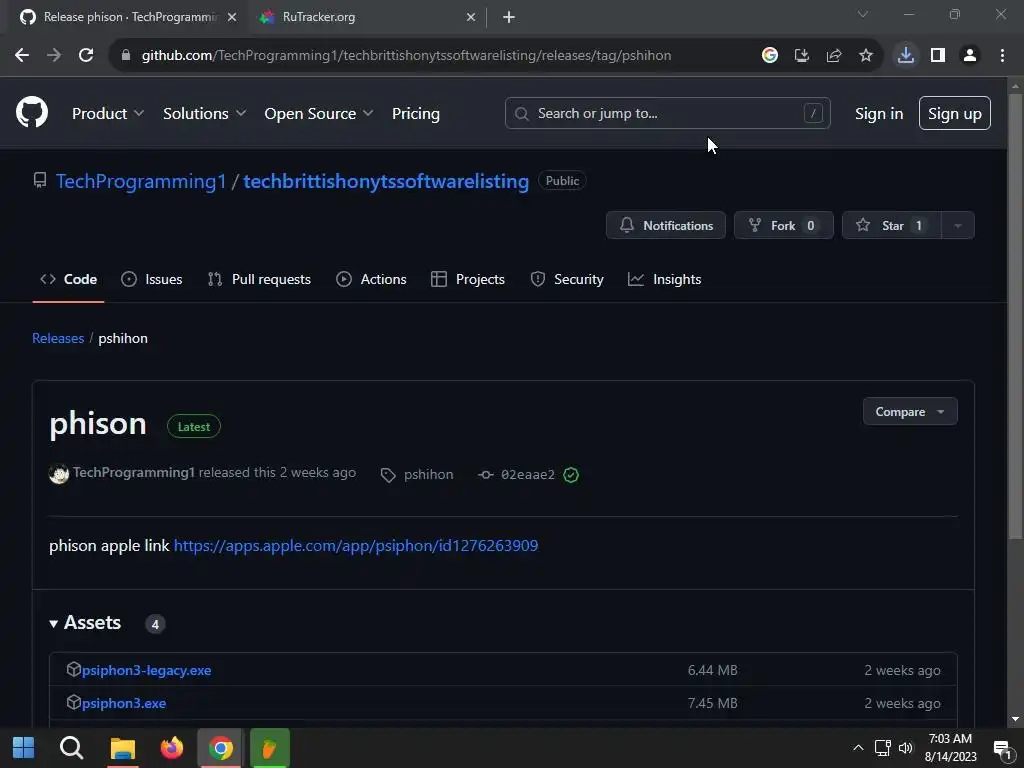
Task: Open the Star lists dropdown arrow
Action: click(x=958, y=225)
